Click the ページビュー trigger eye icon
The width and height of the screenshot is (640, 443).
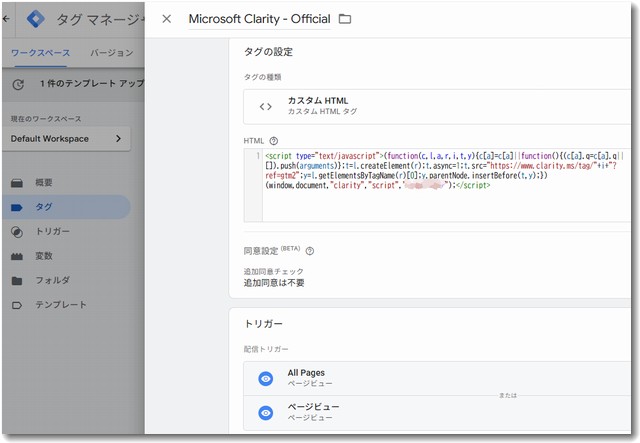pos(266,413)
